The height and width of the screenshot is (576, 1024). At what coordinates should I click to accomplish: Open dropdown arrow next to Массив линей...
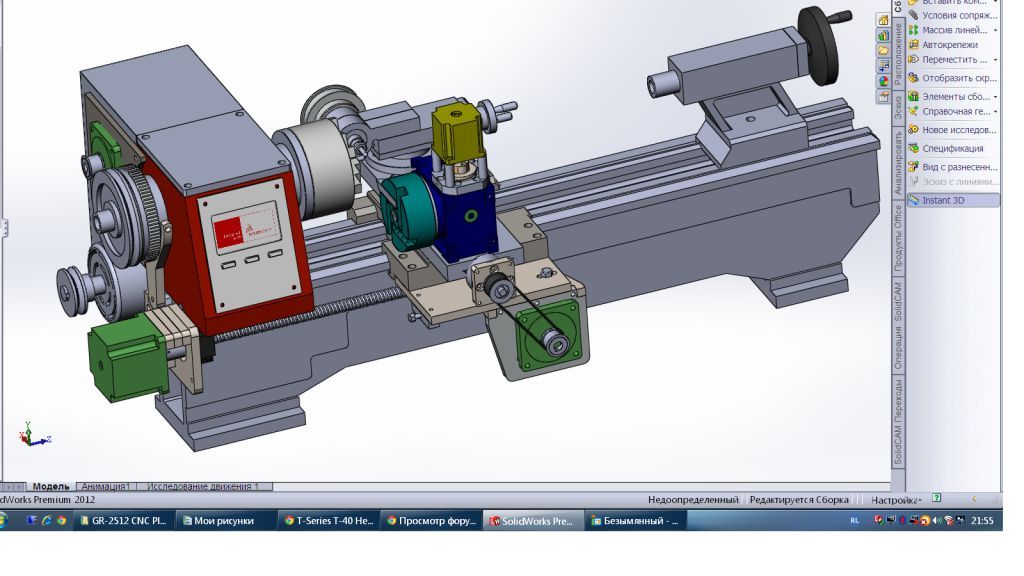coord(995,30)
